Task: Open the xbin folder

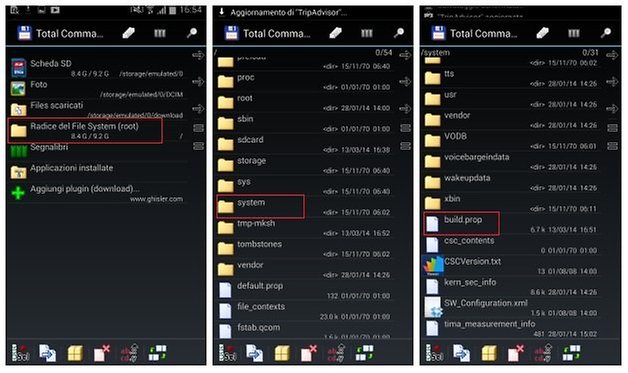Action: click(511, 203)
